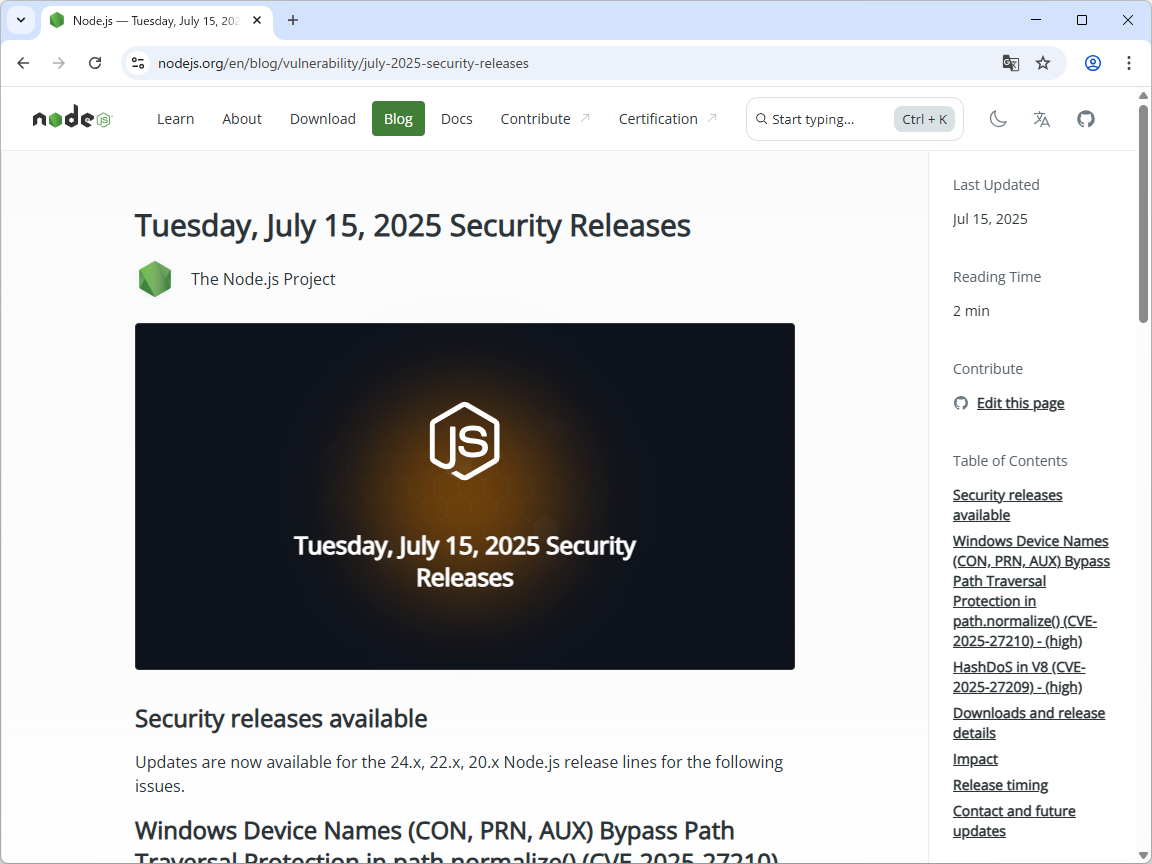Screen dimensions: 1152x864
Task: Select the Blog navigation item
Action: tap(398, 118)
